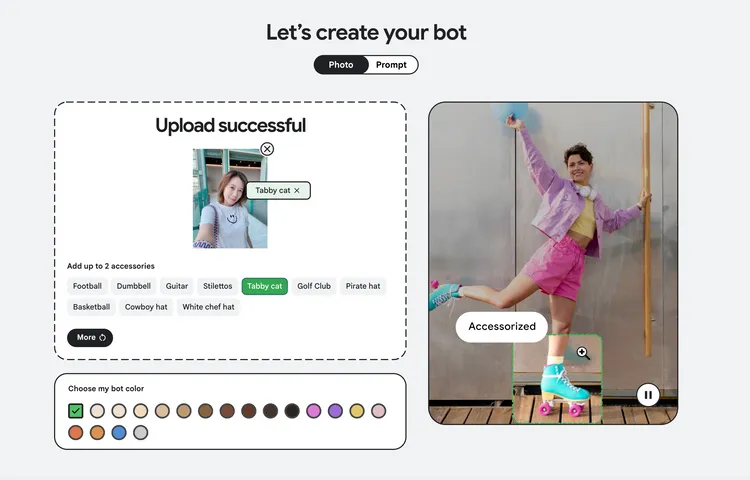Select the yellow bot color swatch
Screen dimensions: 750x480
point(357,411)
